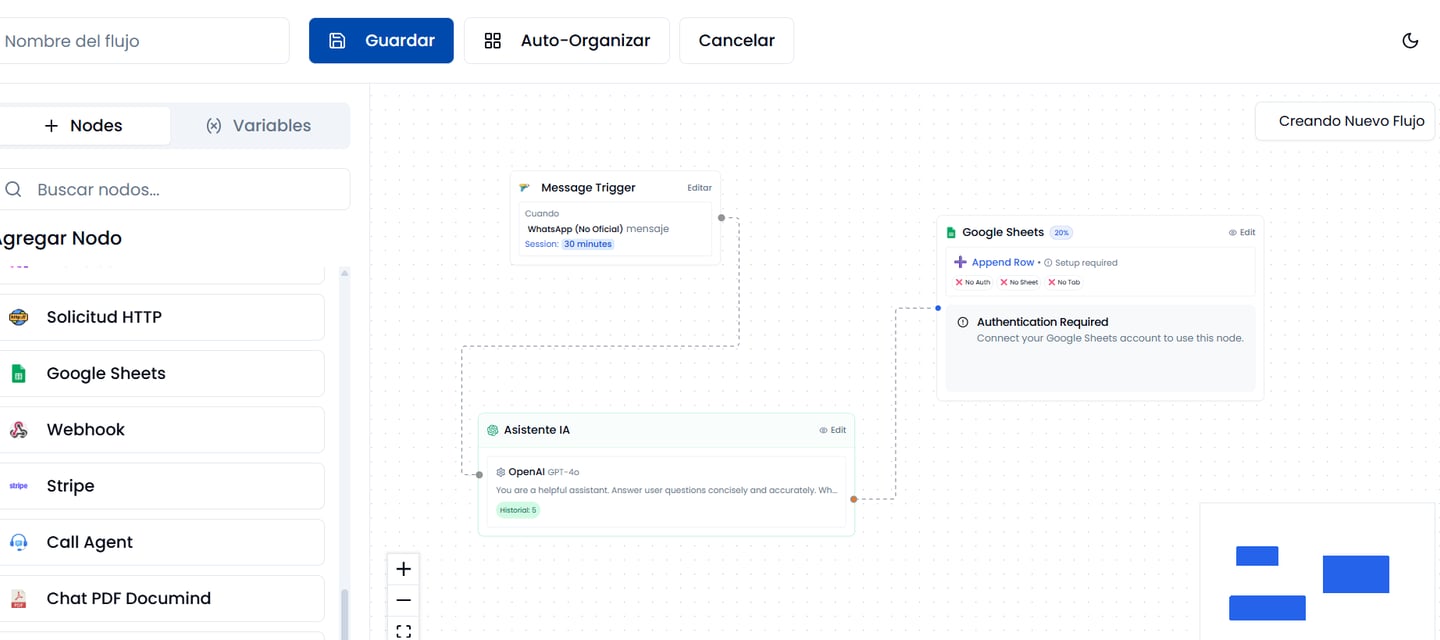Add the Solicitud HTTP node icon
Screen dimensions: 1440x640
point(18,317)
